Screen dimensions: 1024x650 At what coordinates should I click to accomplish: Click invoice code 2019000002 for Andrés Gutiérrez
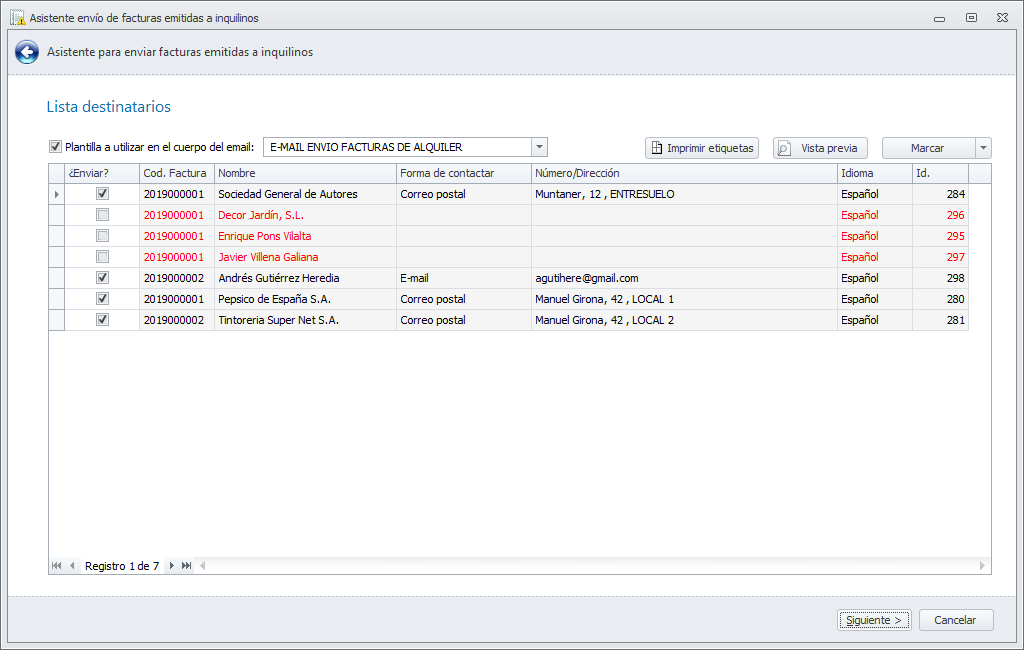pyautogui.click(x=177, y=278)
